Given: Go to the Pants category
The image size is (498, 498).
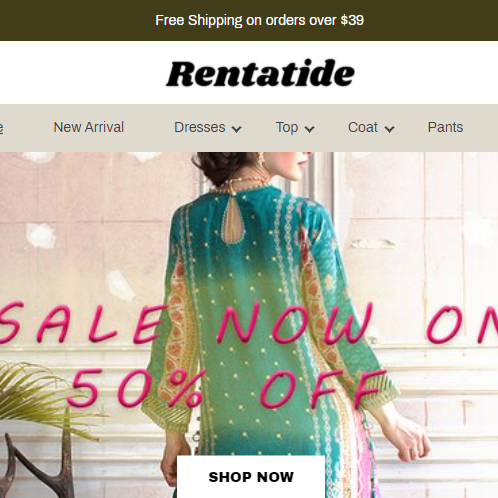Looking at the screenshot, I should coord(445,127).
